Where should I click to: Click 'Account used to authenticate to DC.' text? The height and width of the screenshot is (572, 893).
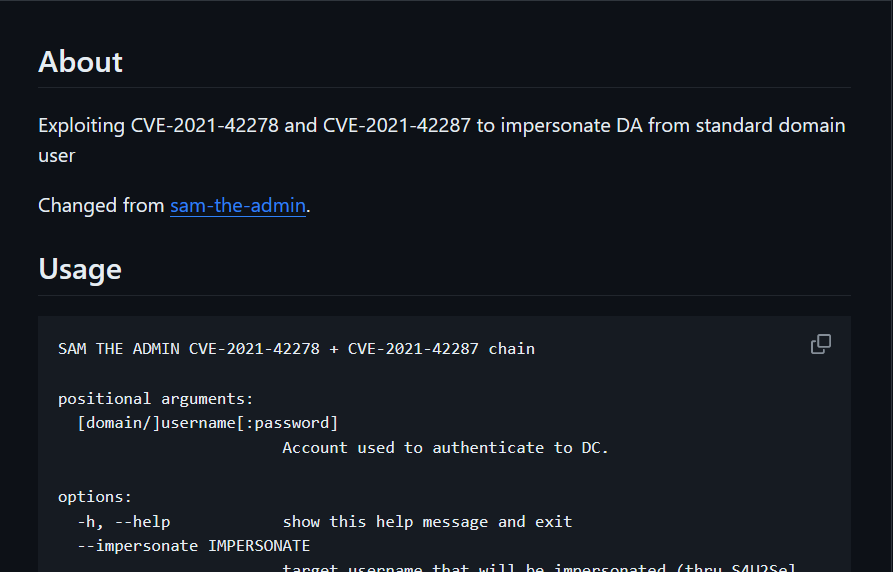pos(445,448)
